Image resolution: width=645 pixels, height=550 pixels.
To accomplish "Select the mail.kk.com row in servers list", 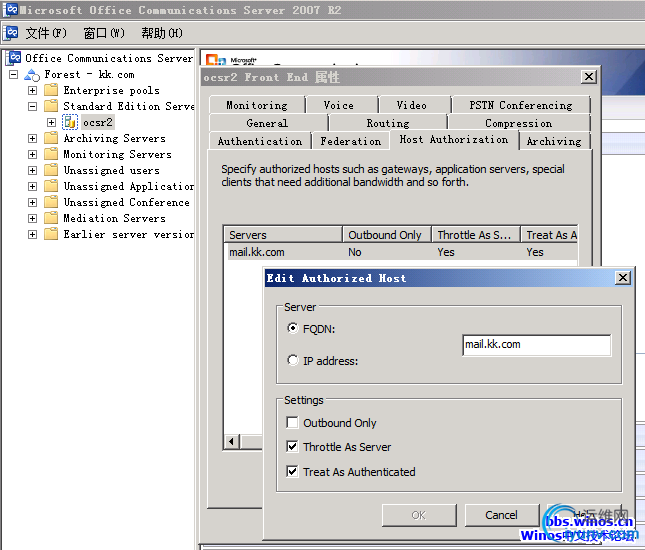I will point(401,252).
